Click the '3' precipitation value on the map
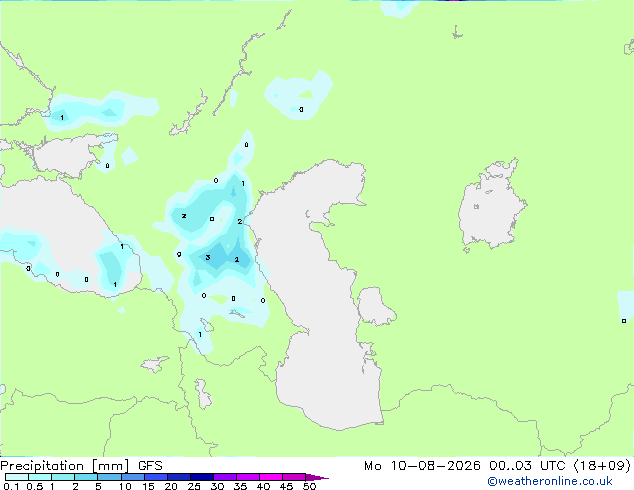 pos(208,258)
